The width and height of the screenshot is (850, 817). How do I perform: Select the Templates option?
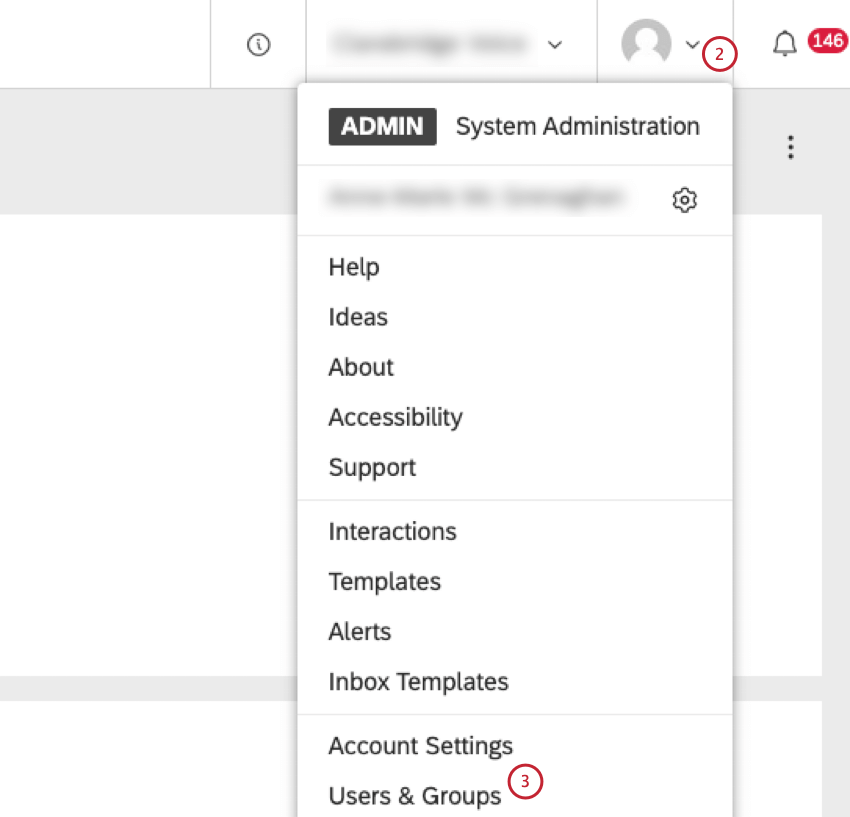pyautogui.click(x=384, y=581)
